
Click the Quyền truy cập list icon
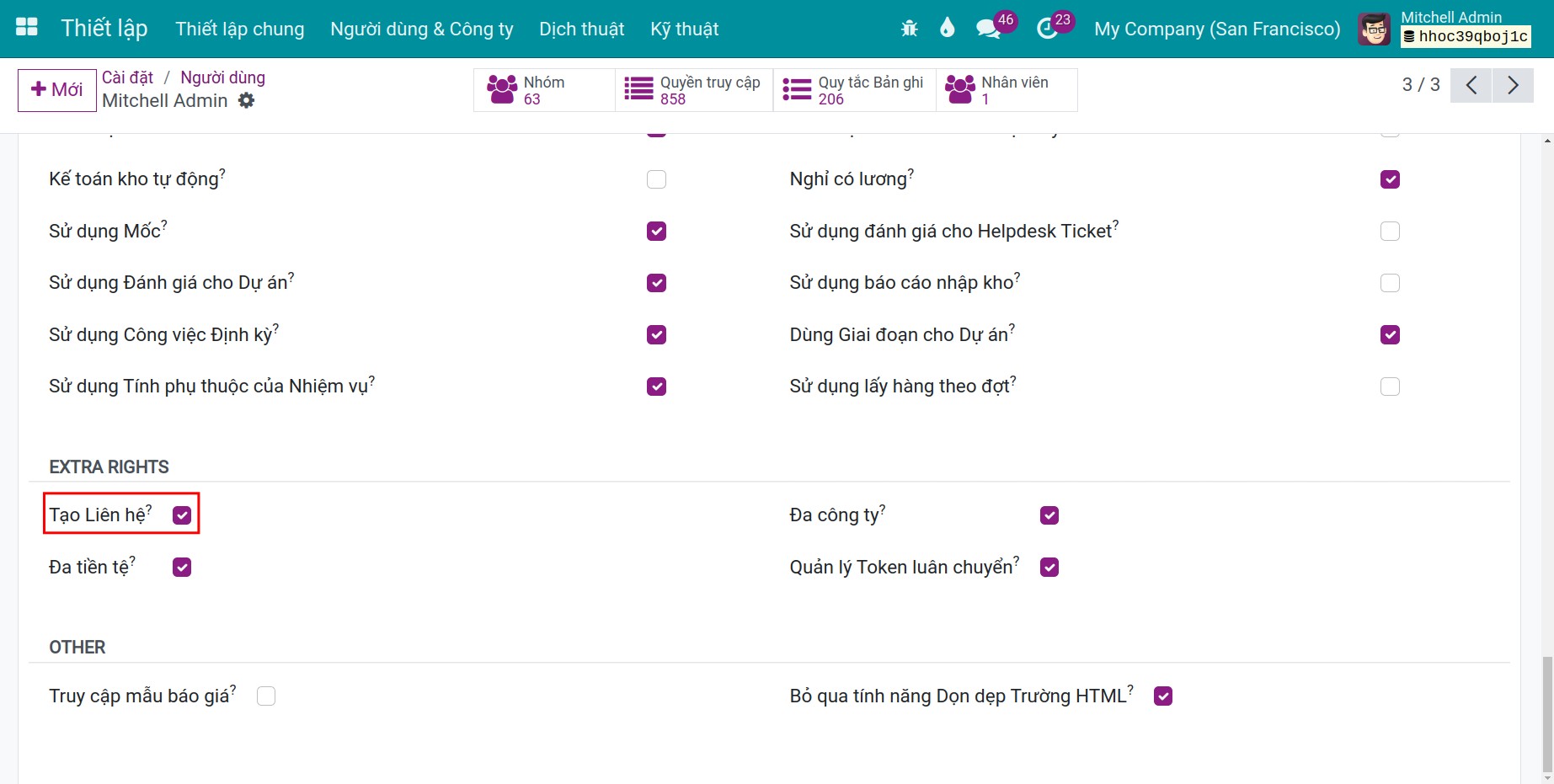(638, 89)
